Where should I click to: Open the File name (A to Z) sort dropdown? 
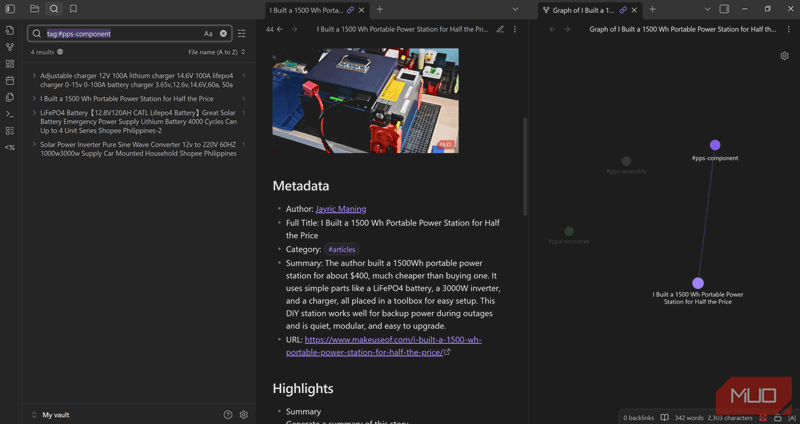216,52
